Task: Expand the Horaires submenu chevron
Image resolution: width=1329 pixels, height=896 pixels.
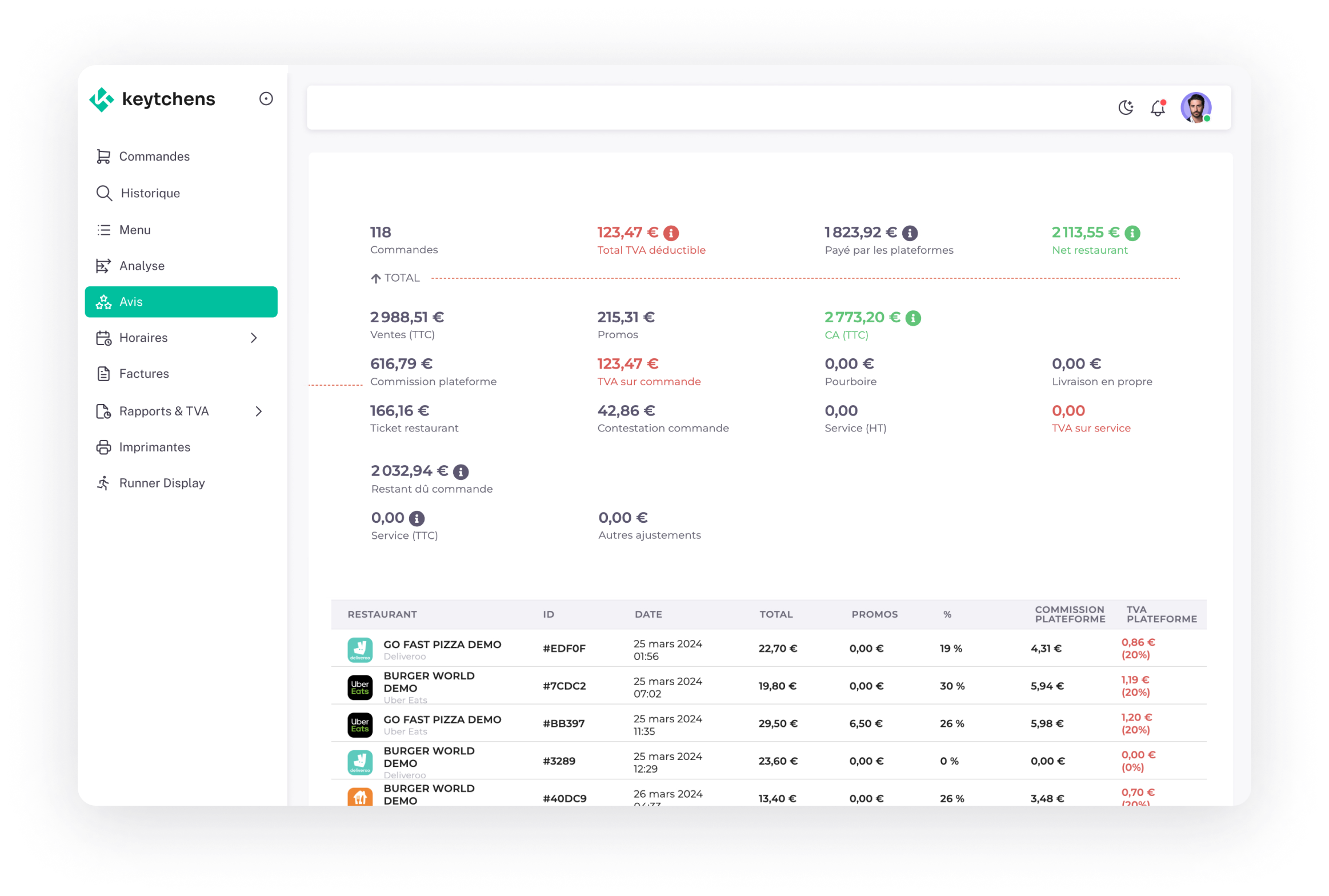Action: 254,338
